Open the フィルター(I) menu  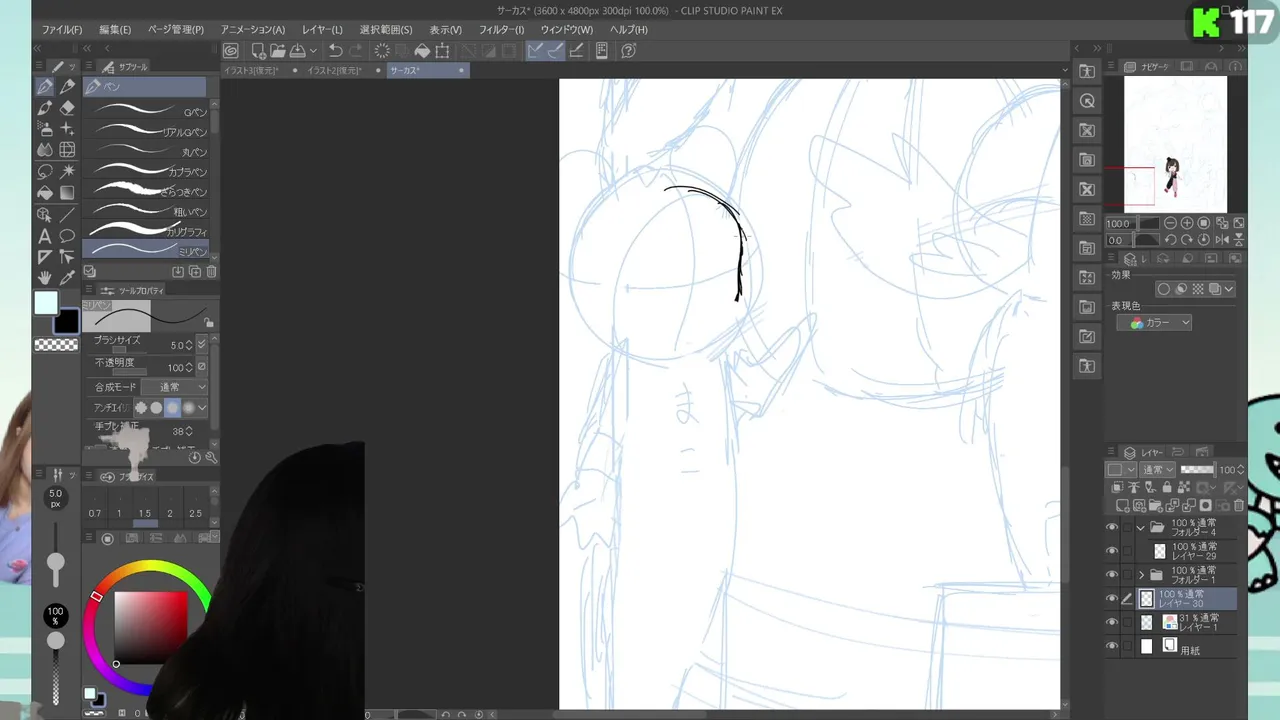501,30
